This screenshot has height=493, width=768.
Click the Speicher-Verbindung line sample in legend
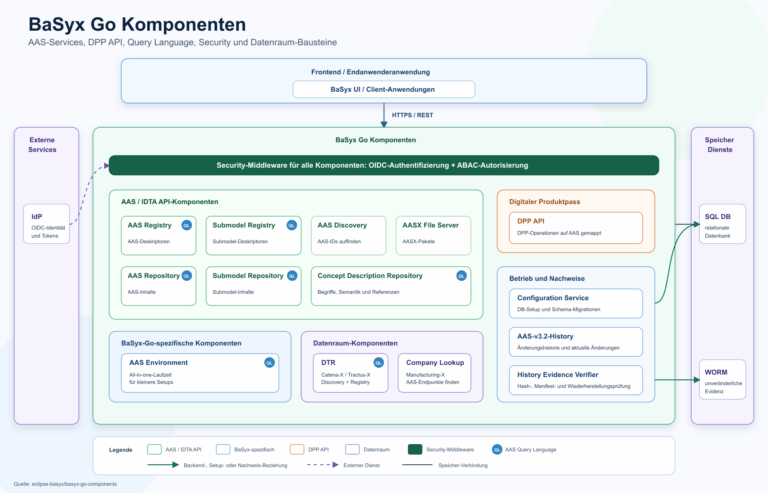(417, 465)
